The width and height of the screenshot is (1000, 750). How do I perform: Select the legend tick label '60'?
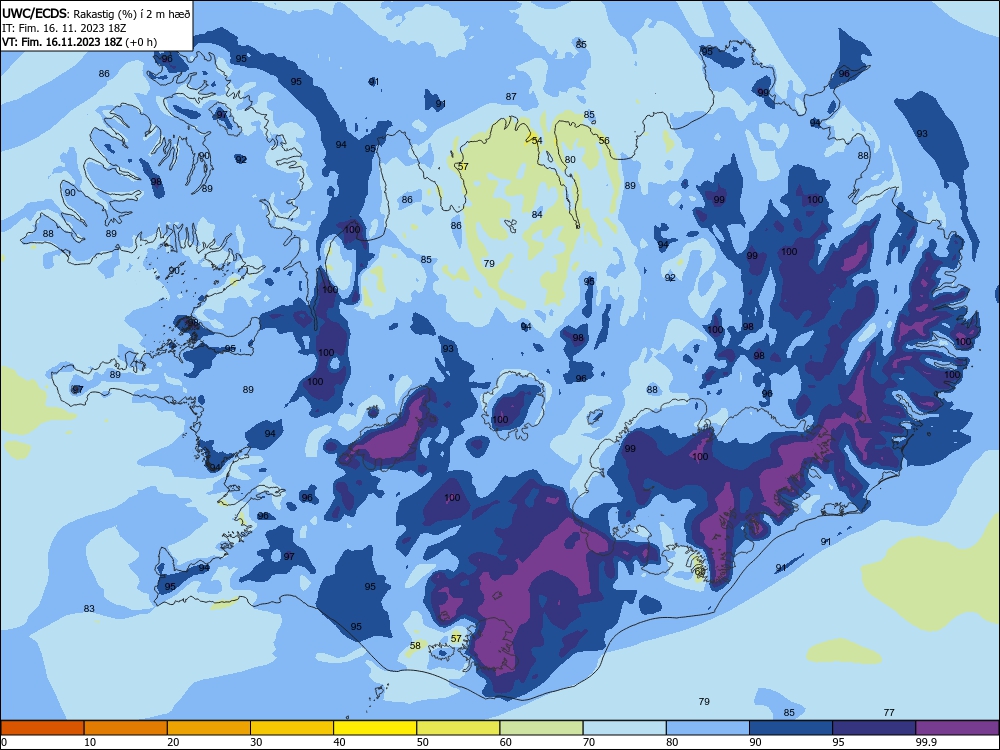coord(506,742)
